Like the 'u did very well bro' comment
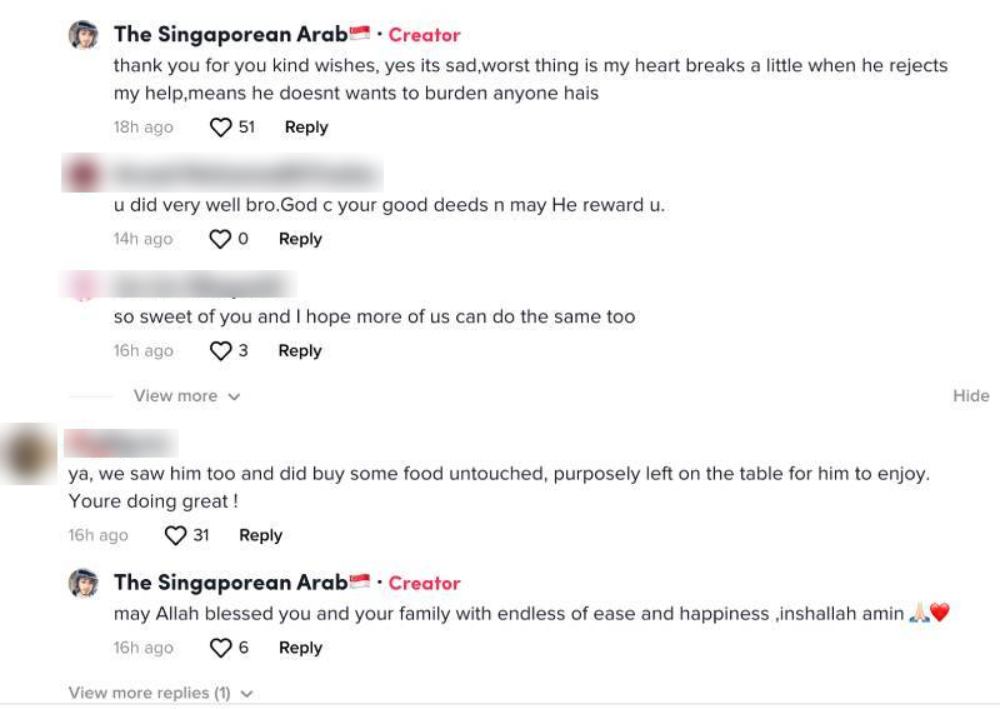This screenshot has width=1000, height=709. tap(220, 240)
